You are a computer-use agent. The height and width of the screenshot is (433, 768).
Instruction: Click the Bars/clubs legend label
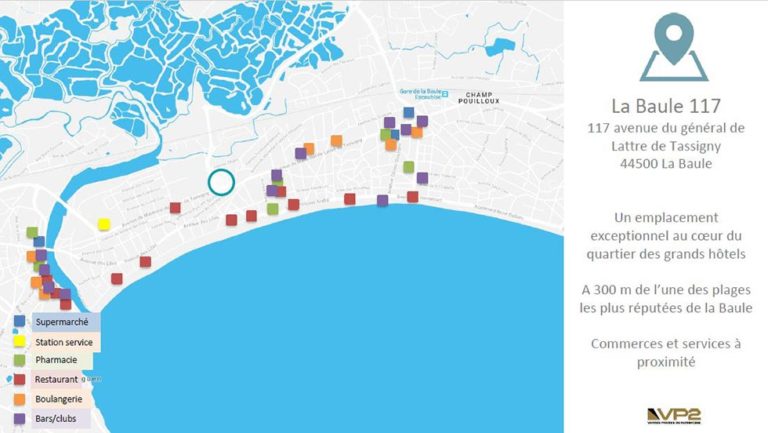click(x=56, y=419)
